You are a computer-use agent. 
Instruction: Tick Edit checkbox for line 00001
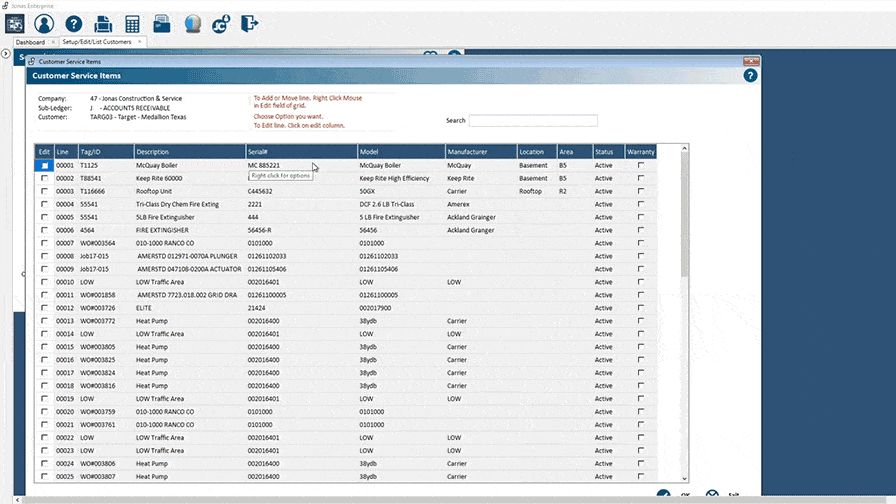pos(45,166)
